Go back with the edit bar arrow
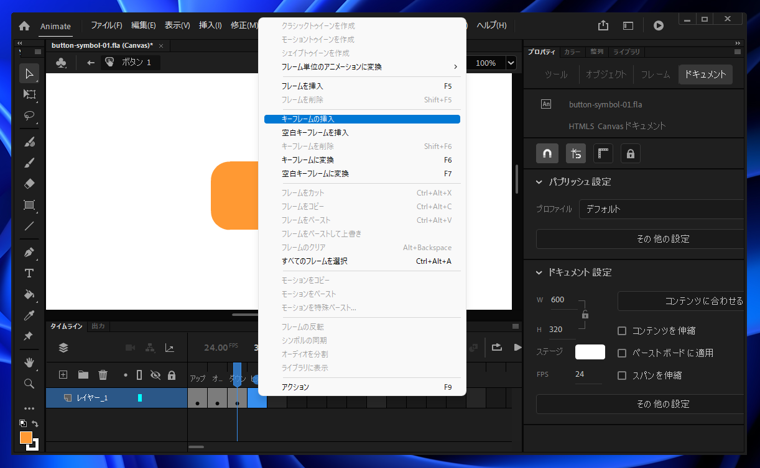The height and width of the screenshot is (468, 760). 90,62
